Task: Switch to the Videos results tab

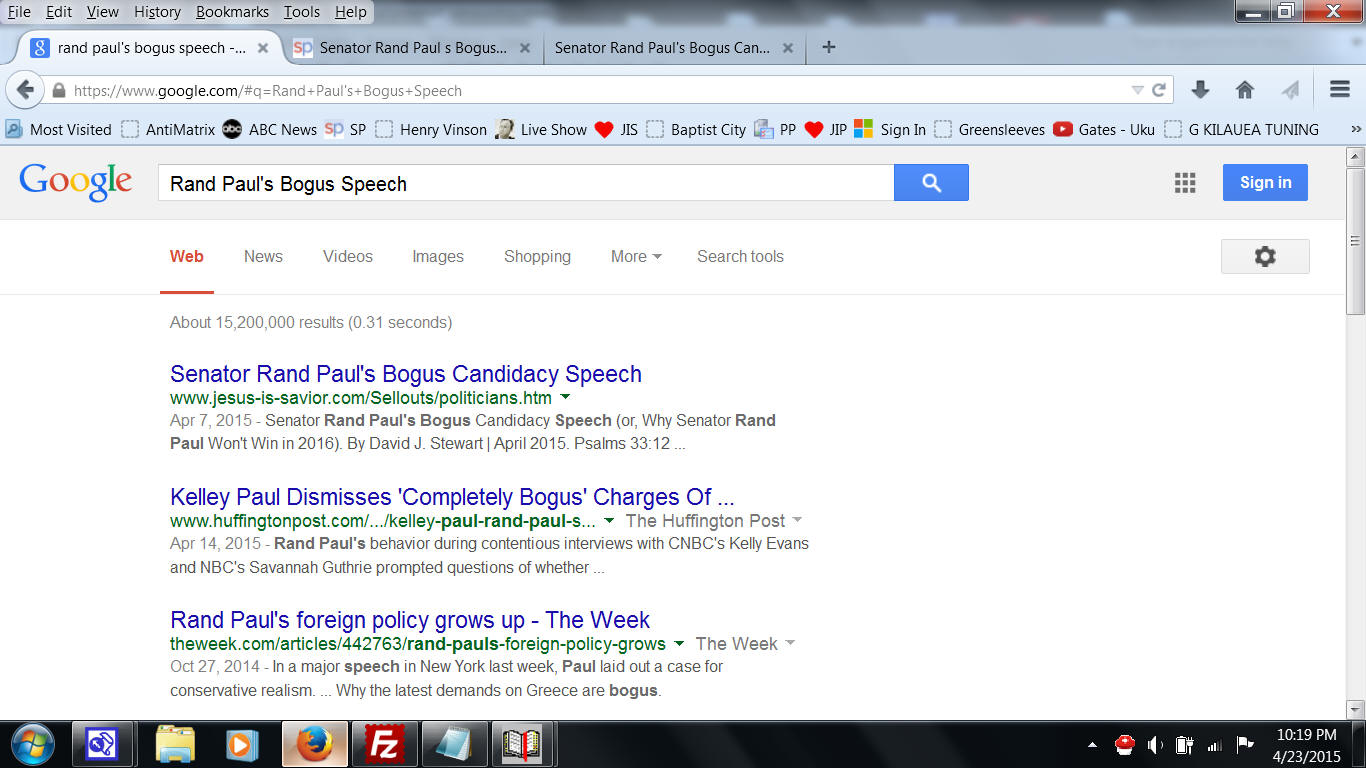Action: coord(348,257)
